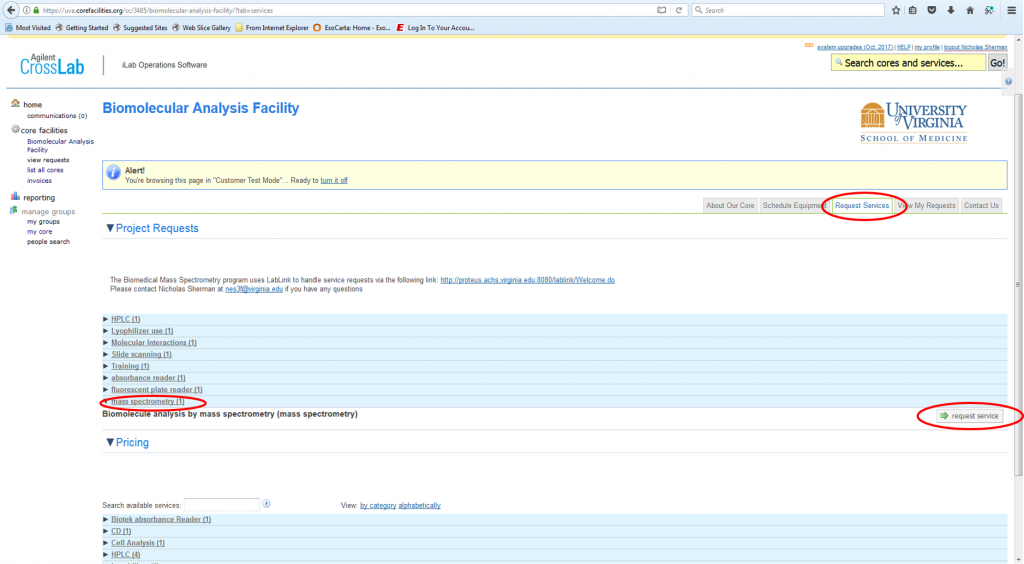Open the browser hamburger menu

[x=1012, y=10]
